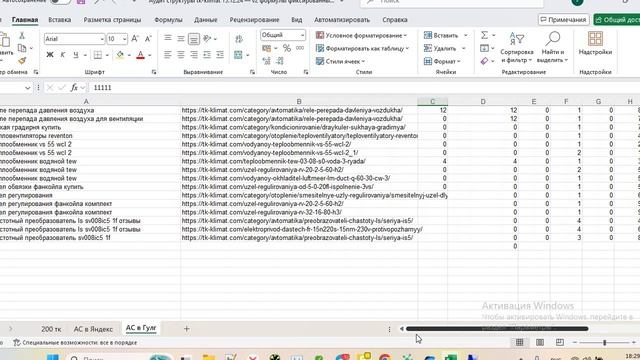The height and width of the screenshot is (360, 640).
Task: Click the Copy icon in clipboard group
Action: 22,48
